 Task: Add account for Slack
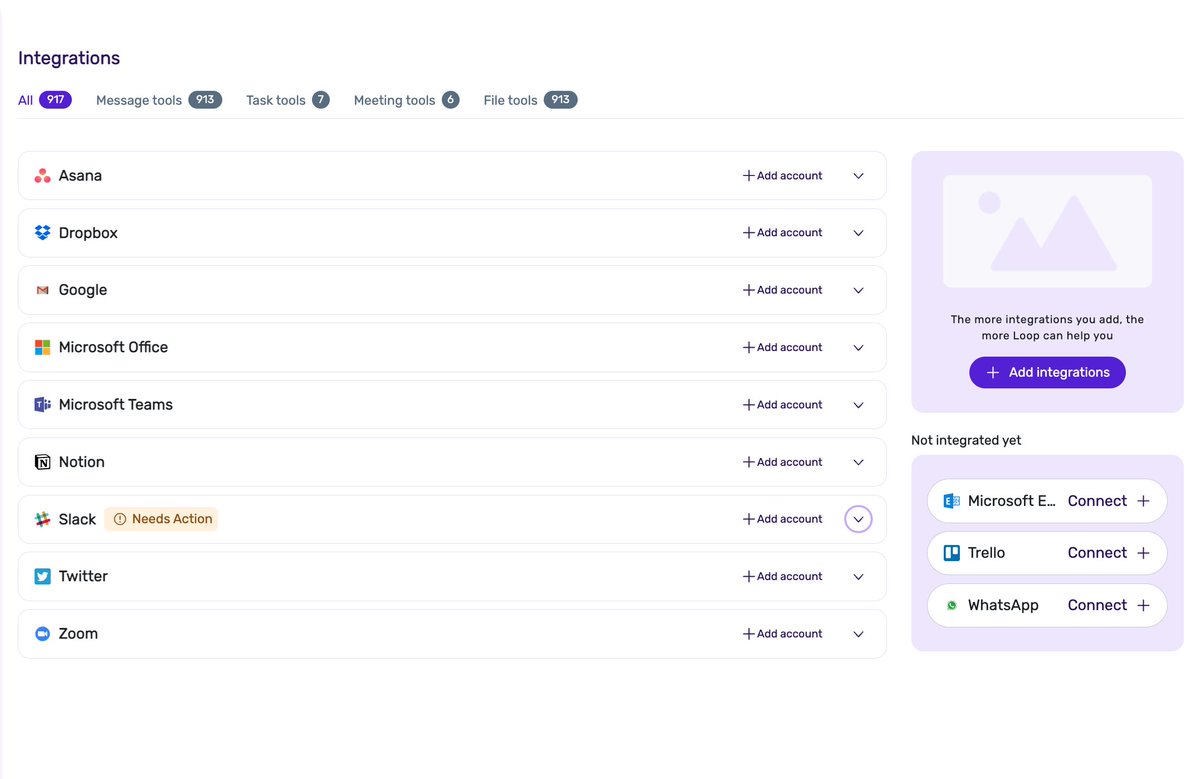(782, 519)
